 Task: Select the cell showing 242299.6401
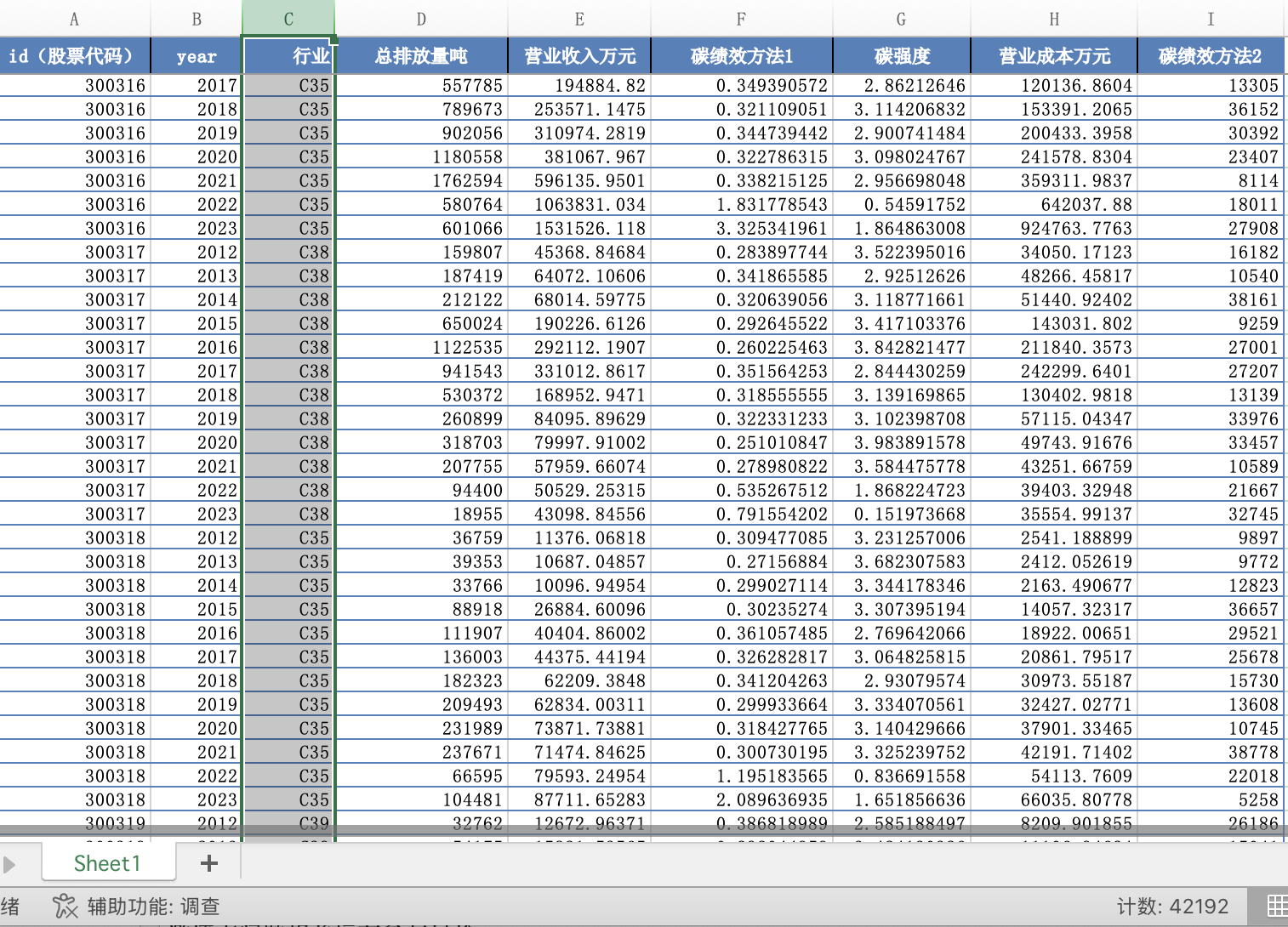[x=1054, y=371]
